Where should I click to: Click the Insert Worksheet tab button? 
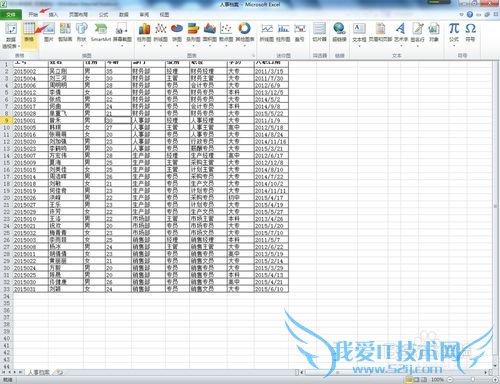(x=59, y=372)
